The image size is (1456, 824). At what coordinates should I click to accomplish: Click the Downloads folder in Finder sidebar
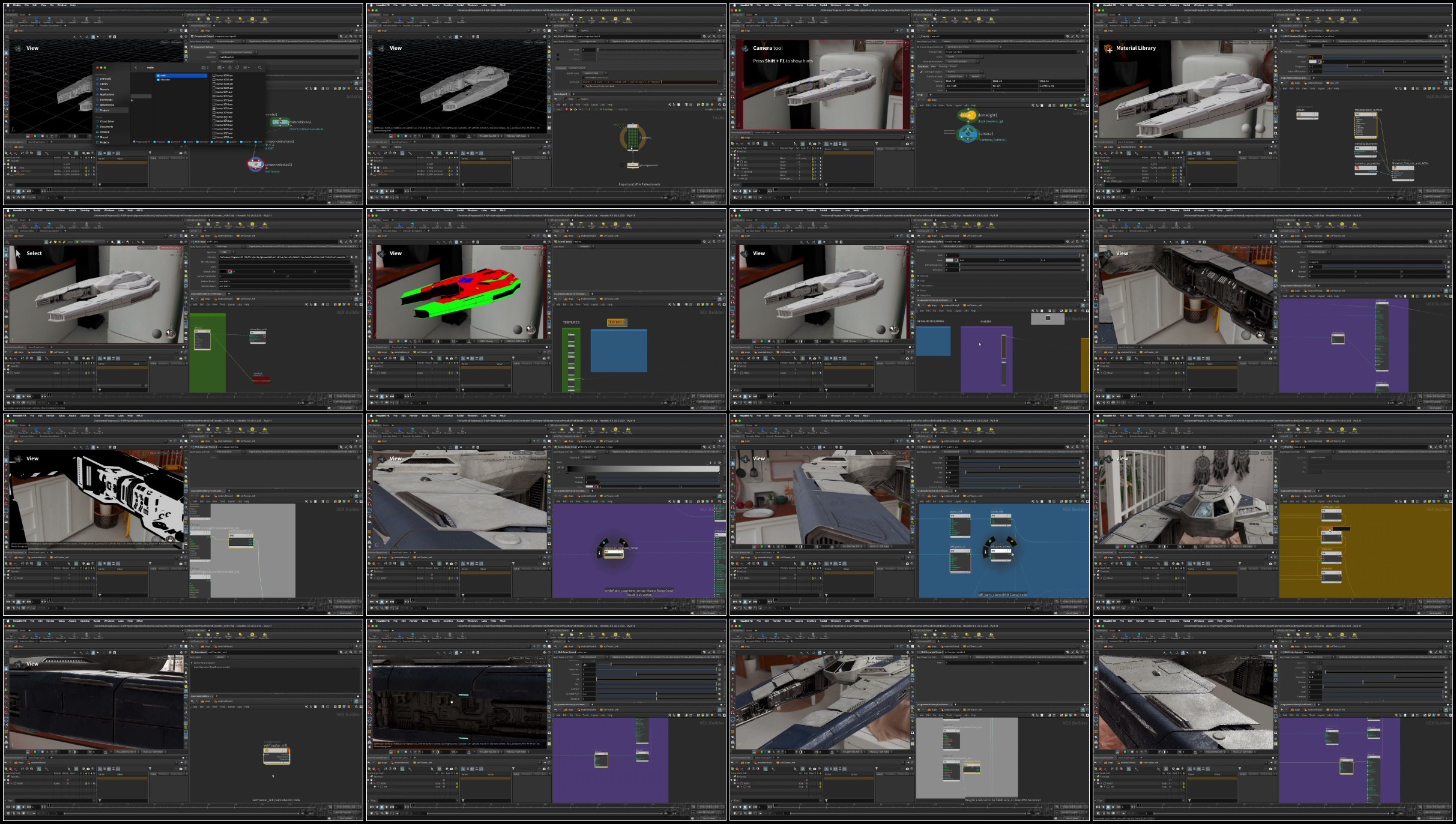[106, 100]
